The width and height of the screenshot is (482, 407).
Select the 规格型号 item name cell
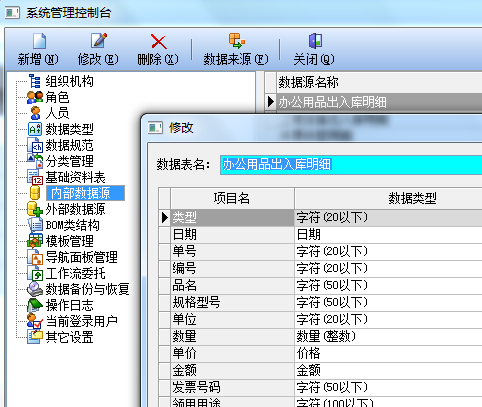pyautogui.click(x=232, y=303)
